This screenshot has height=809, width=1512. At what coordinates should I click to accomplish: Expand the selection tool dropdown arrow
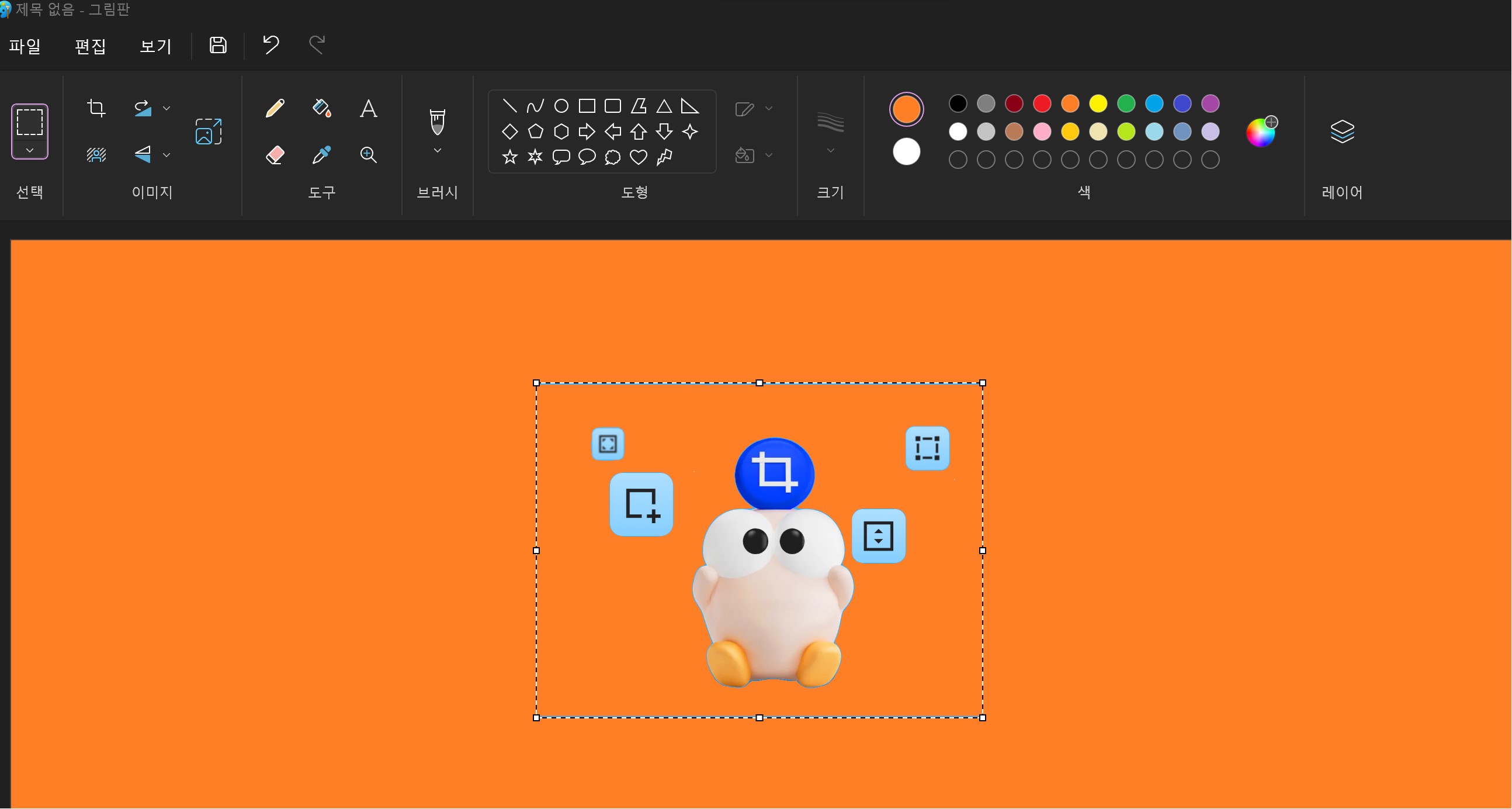point(29,150)
